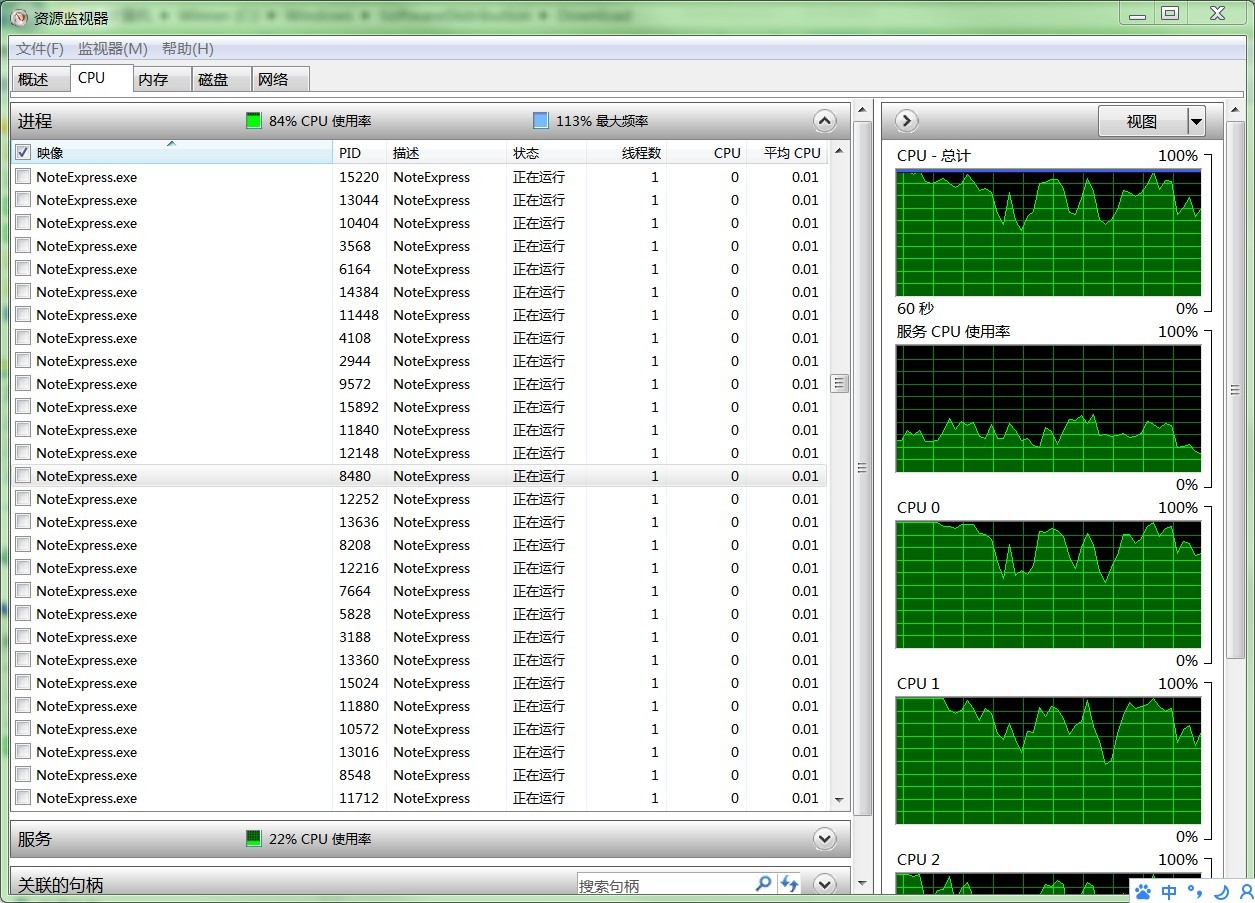
Task: Check the NoteExpress.exe row with PID 10404
Action: tap(23, 222)
